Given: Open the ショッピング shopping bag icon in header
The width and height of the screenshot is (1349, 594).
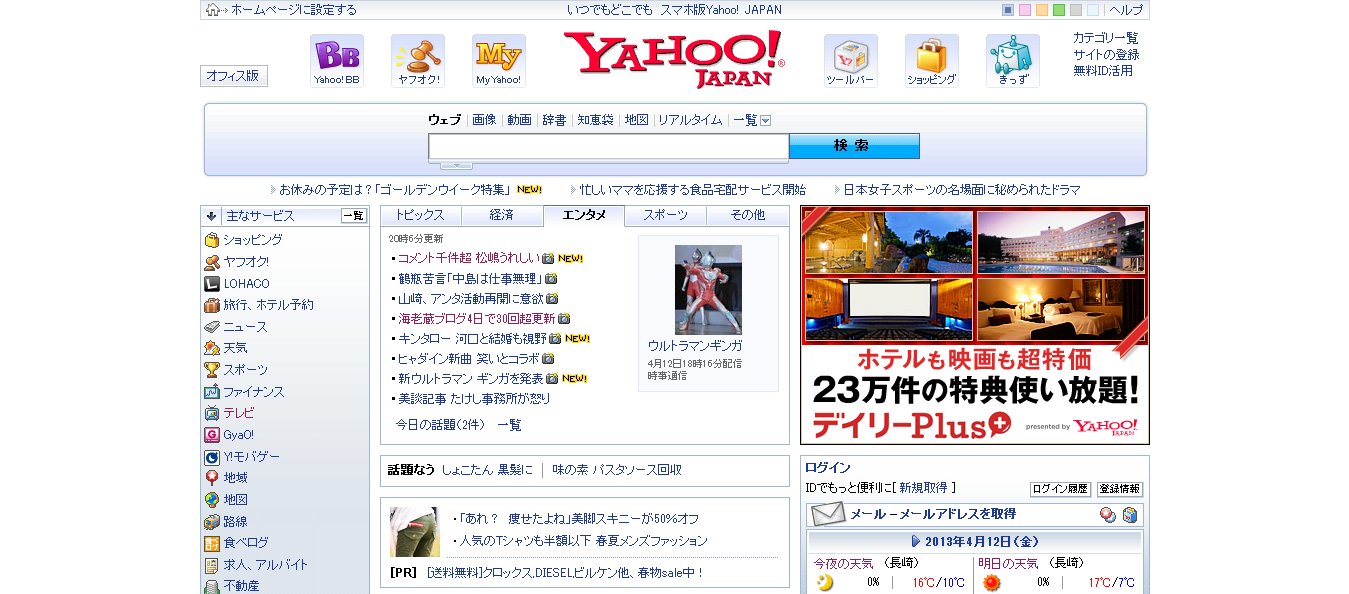Looking at the screenshot, I should click(x=932, y=61).
